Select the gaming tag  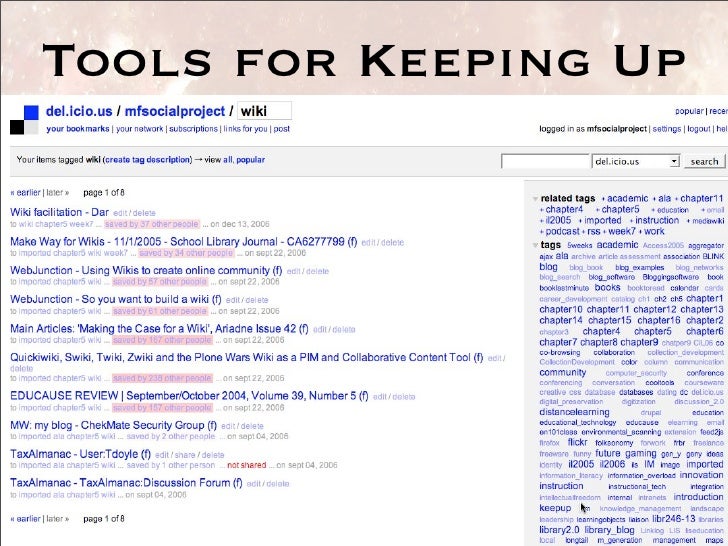coord(641,453)
